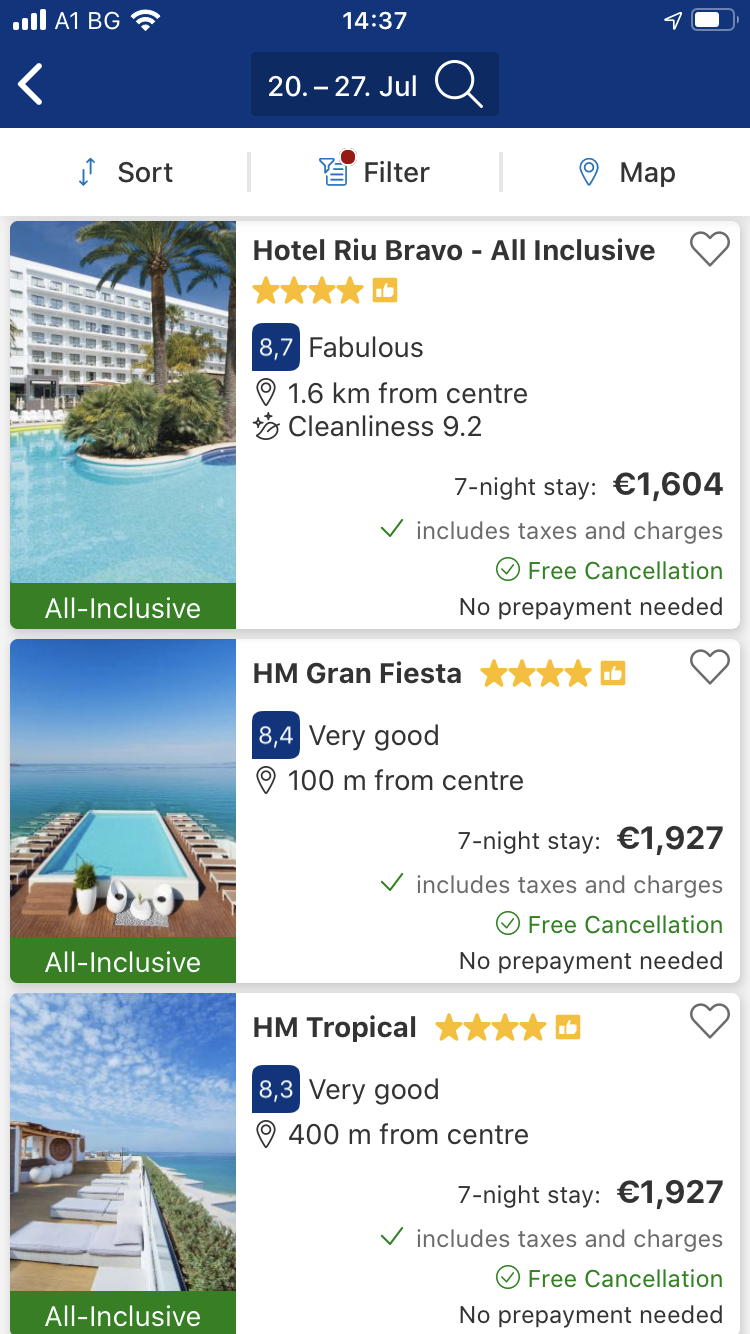Open the Sort options
750x1334 pixels.
click(126, 172)
